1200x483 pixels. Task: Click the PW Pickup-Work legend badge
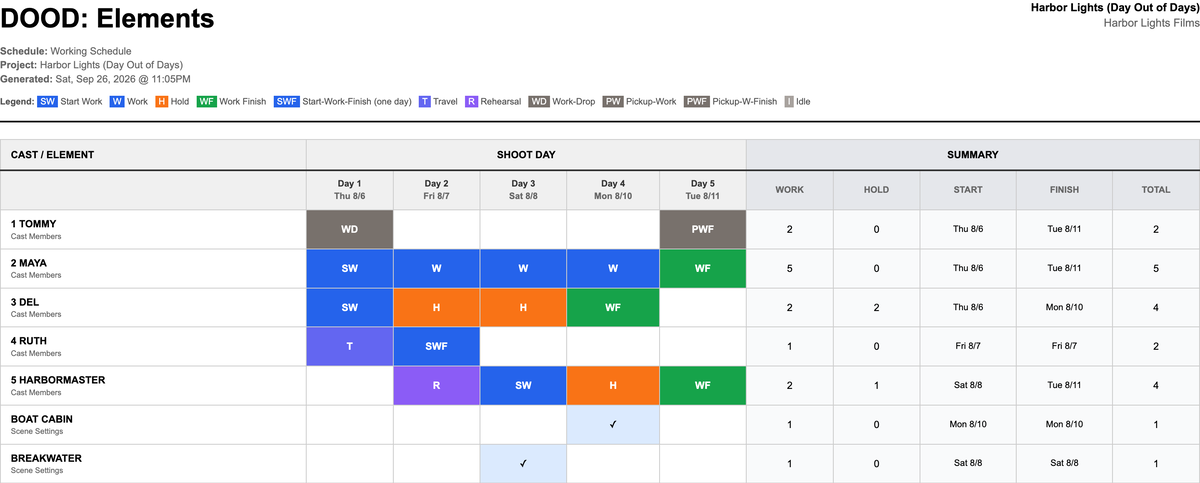pyautogui.click(x=613, y=101)
